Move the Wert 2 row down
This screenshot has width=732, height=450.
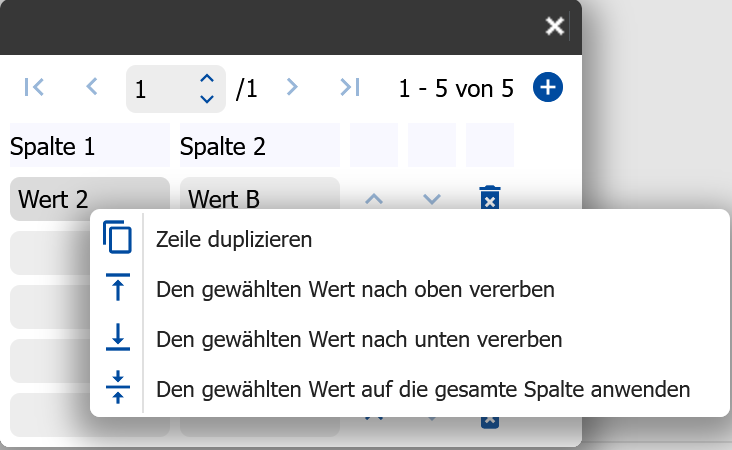coord(431,198)
